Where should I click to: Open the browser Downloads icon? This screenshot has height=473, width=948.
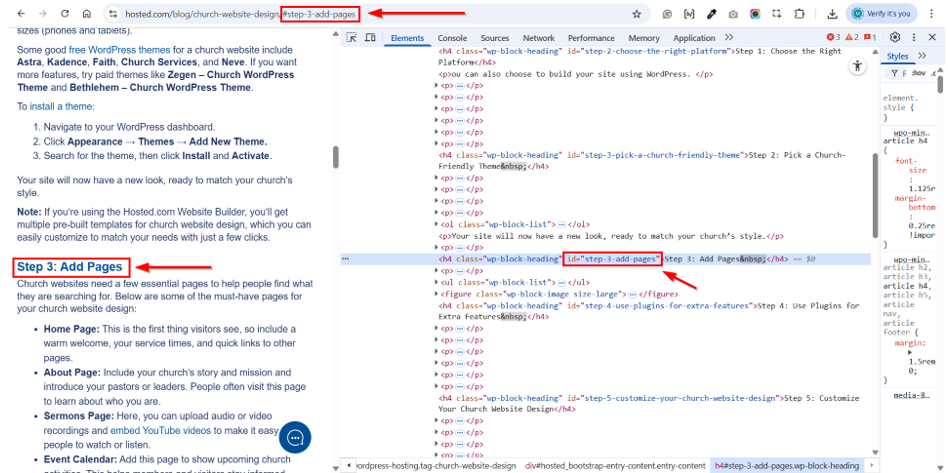(832, 14)
